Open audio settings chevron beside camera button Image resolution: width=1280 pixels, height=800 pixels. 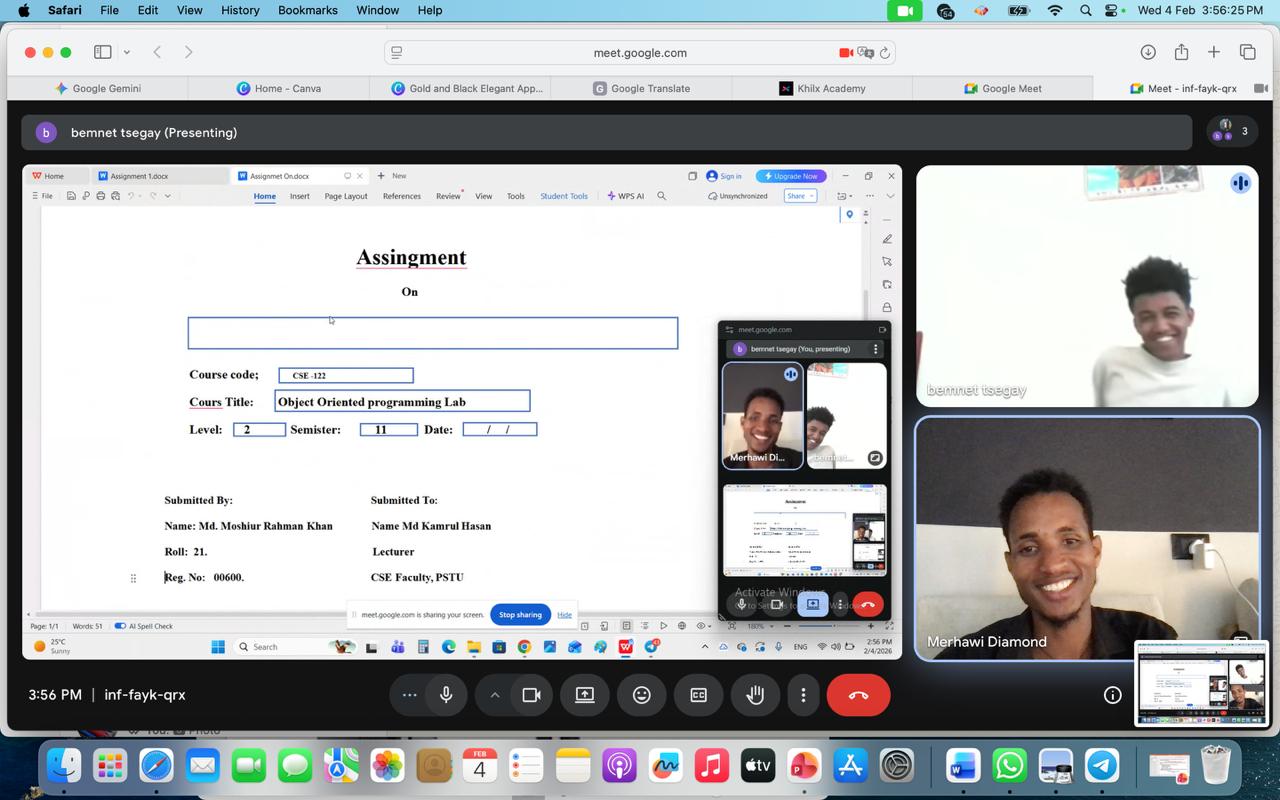click(494, 695)
